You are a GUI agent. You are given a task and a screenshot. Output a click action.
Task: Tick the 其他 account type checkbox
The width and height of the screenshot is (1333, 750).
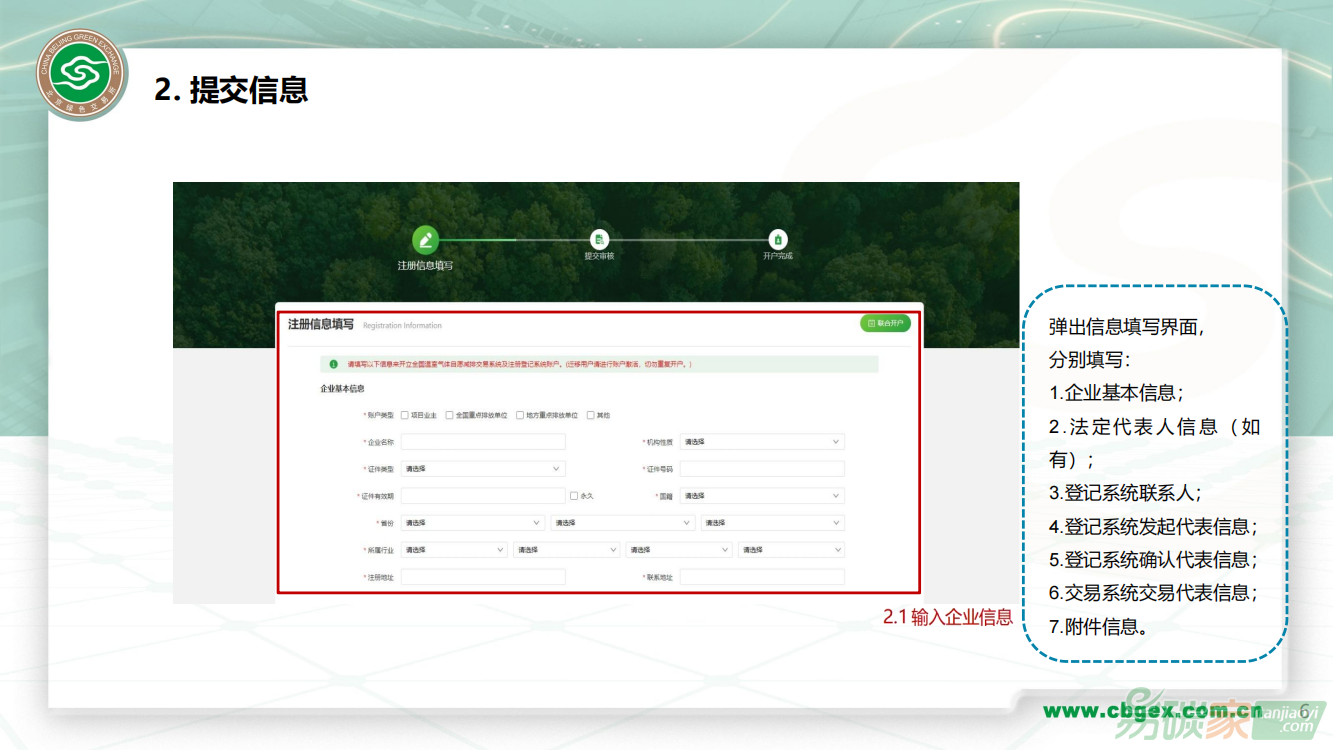tap(591, 415)
